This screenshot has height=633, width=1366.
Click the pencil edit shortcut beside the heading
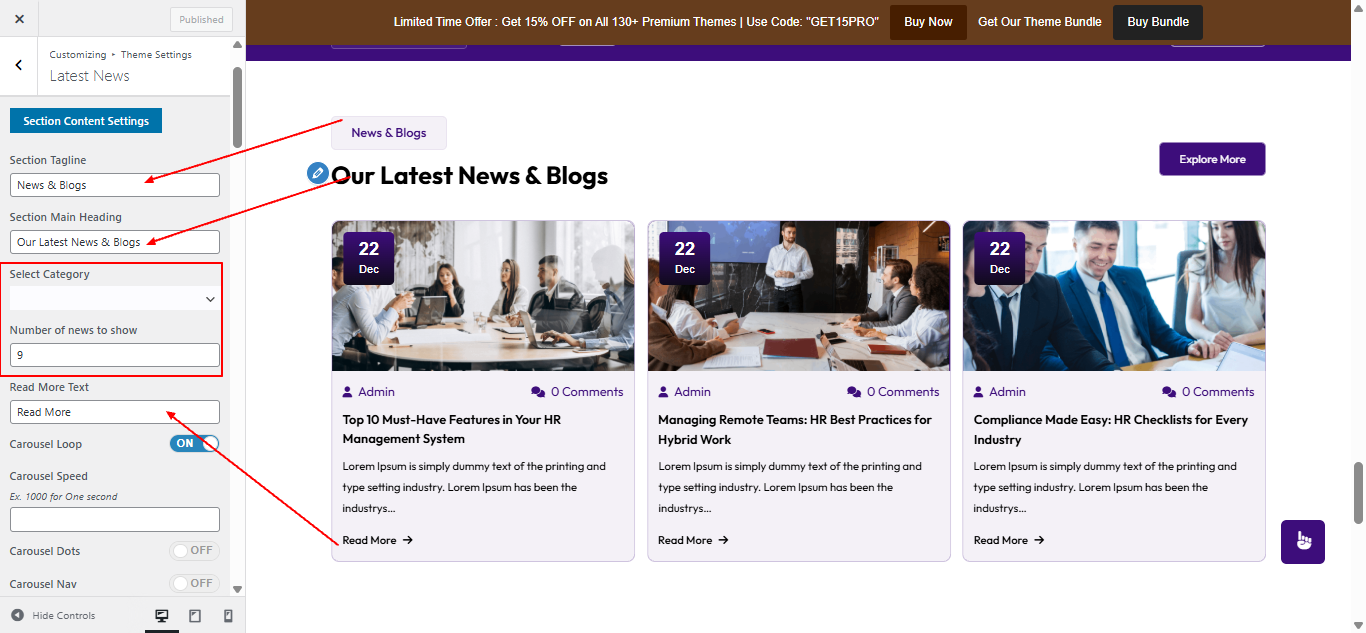pos(318,173)
